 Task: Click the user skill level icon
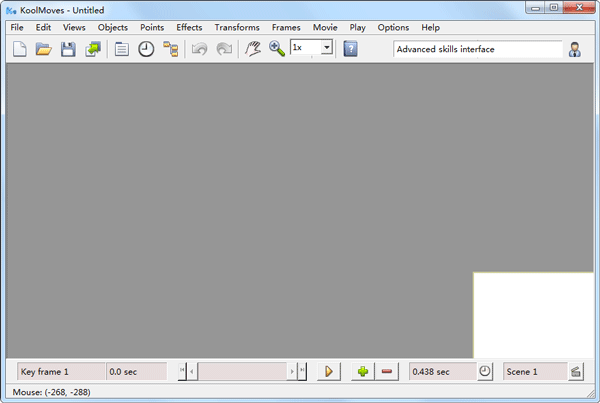[574, 49]
